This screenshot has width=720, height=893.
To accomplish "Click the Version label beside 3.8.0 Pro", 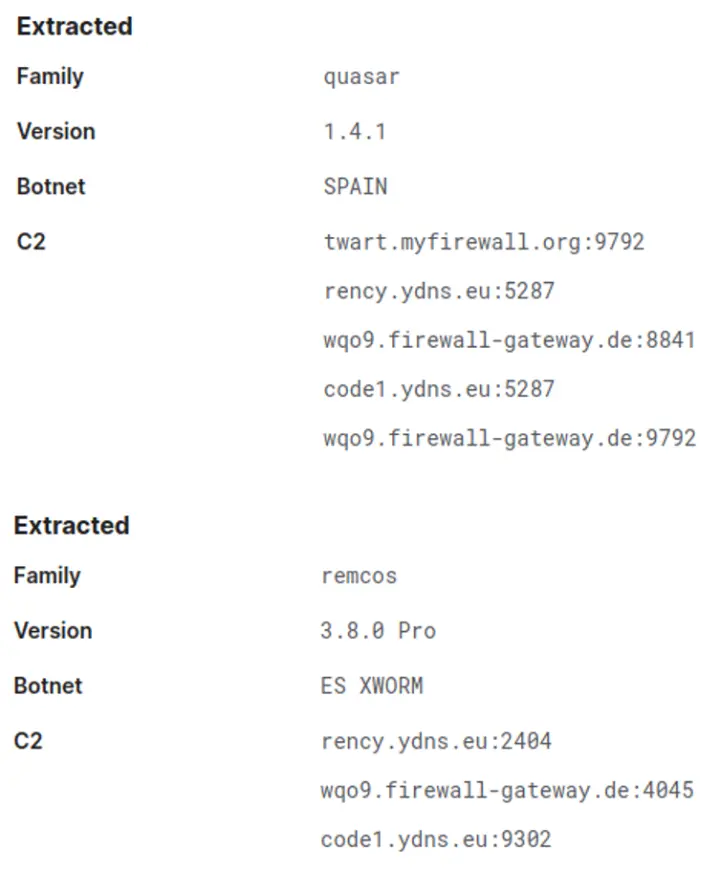I will (x=53, y=631).
